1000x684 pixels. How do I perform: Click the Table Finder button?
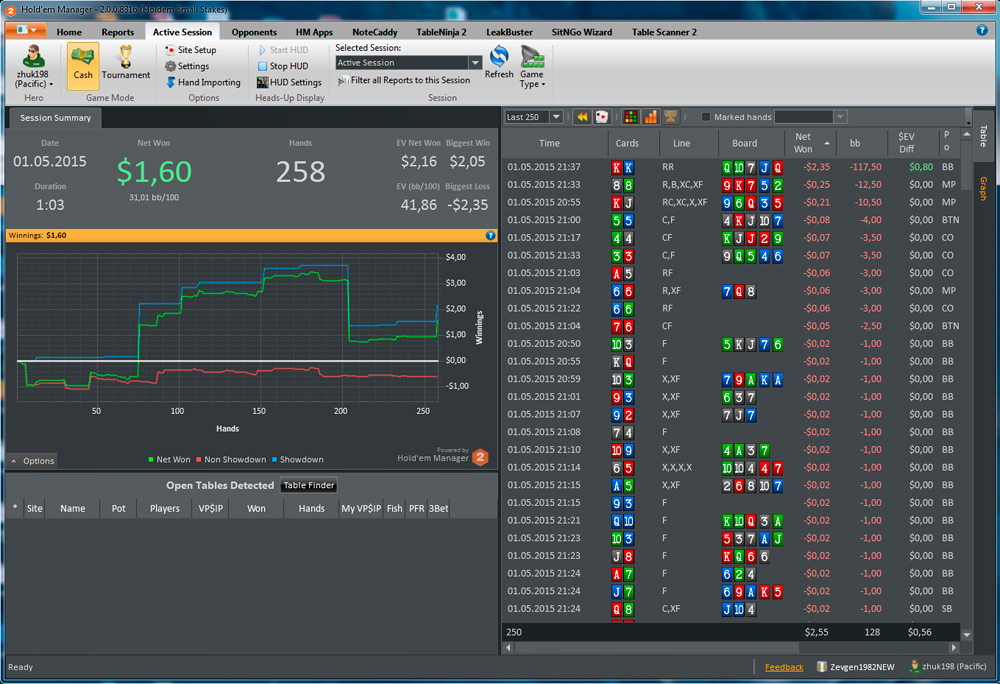point(309,485)
